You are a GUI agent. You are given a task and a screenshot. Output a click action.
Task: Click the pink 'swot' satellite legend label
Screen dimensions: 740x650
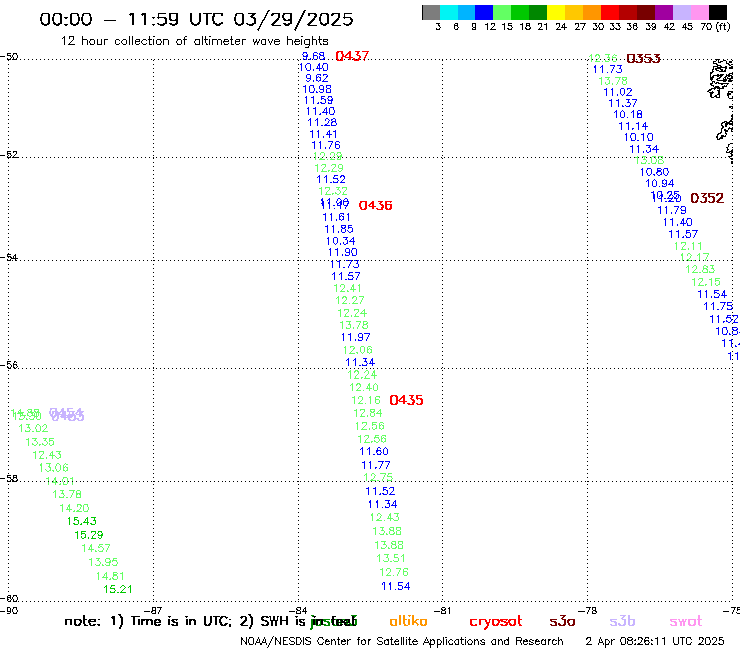coord(686,622)
